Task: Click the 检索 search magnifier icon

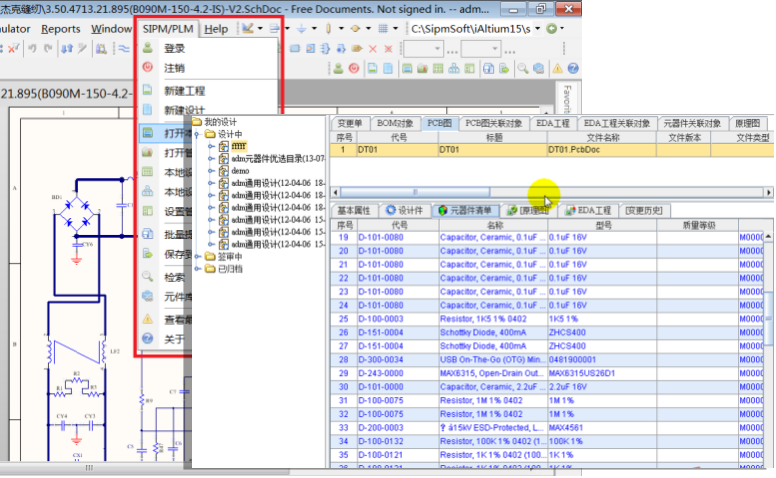Action: pyautogui.click(x=147, y=275)
